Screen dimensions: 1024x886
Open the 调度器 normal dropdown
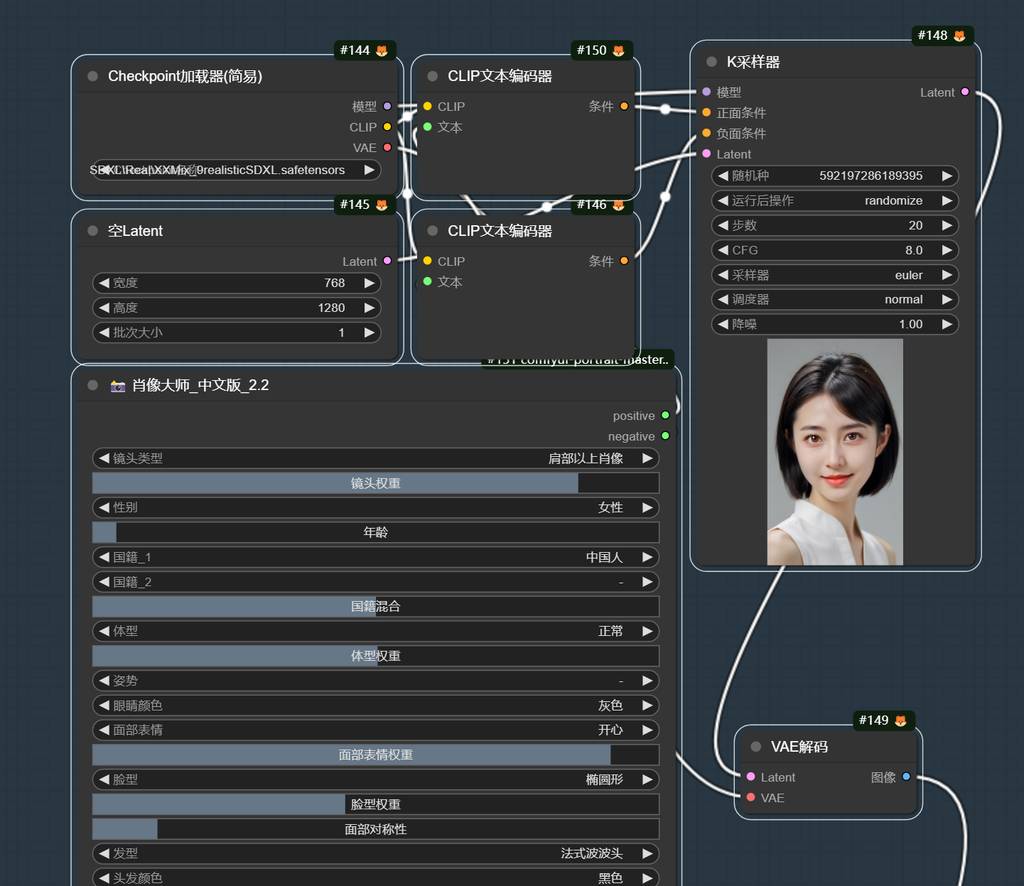point(834,299)
